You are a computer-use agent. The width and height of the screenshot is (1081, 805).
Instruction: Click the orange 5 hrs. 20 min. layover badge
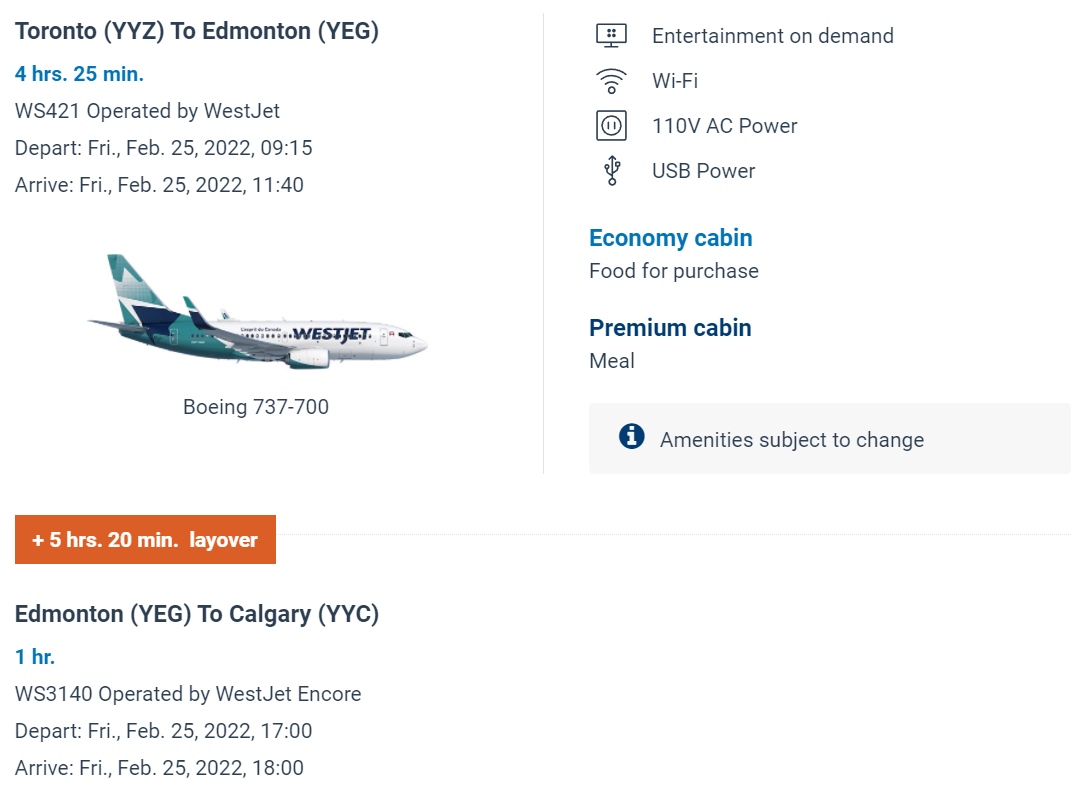[145, 540]
